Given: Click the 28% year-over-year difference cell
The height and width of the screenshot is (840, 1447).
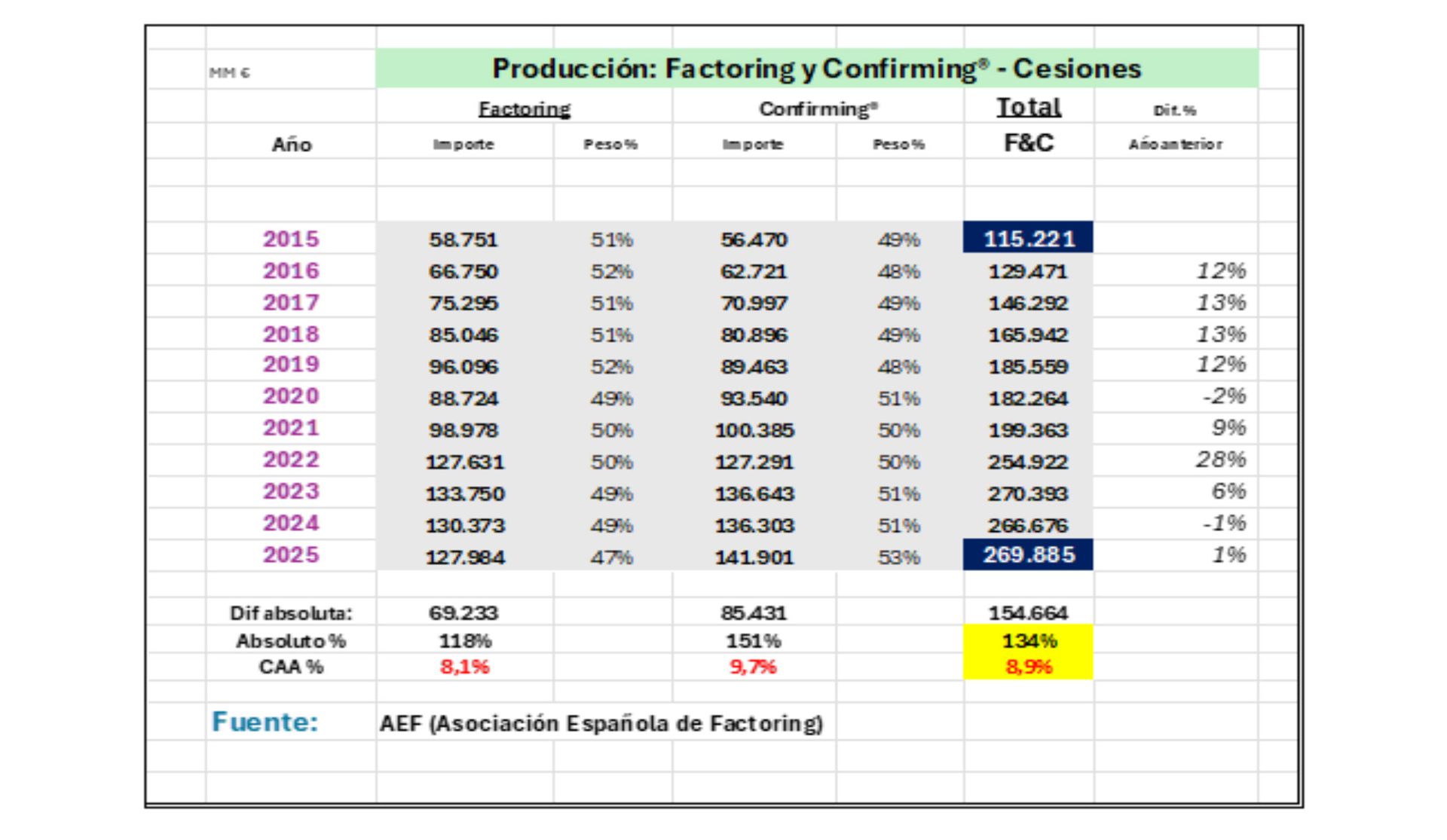Looking at the screenshot, I should tap(1220, 460).
